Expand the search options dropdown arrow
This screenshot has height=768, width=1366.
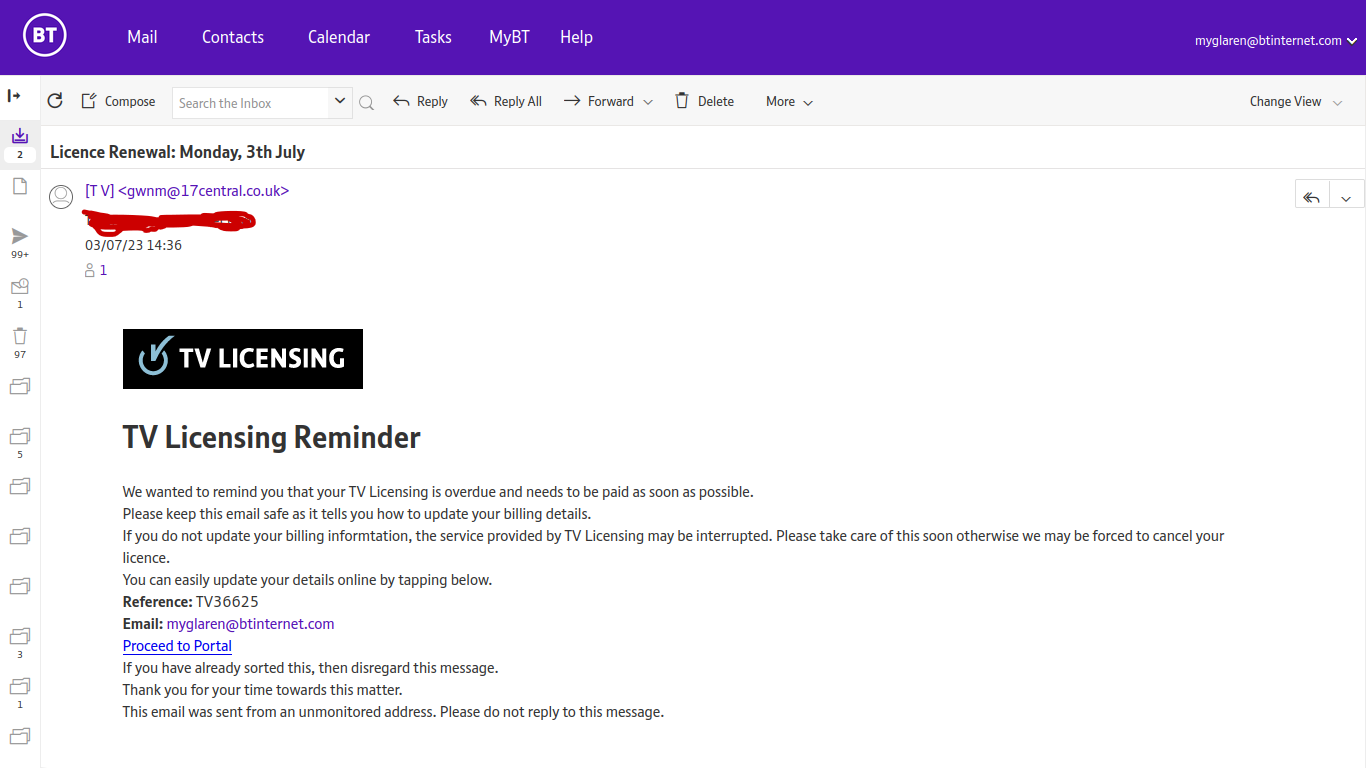tap(340, 101)
